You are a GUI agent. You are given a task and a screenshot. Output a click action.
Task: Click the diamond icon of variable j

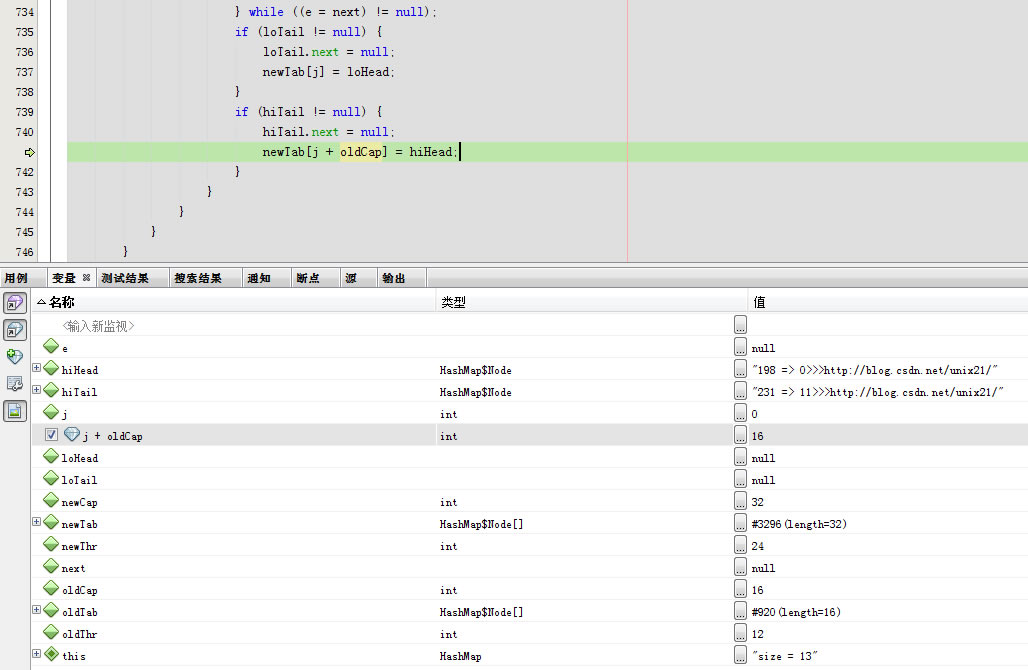pyautogui.click(x=51, y=412)
